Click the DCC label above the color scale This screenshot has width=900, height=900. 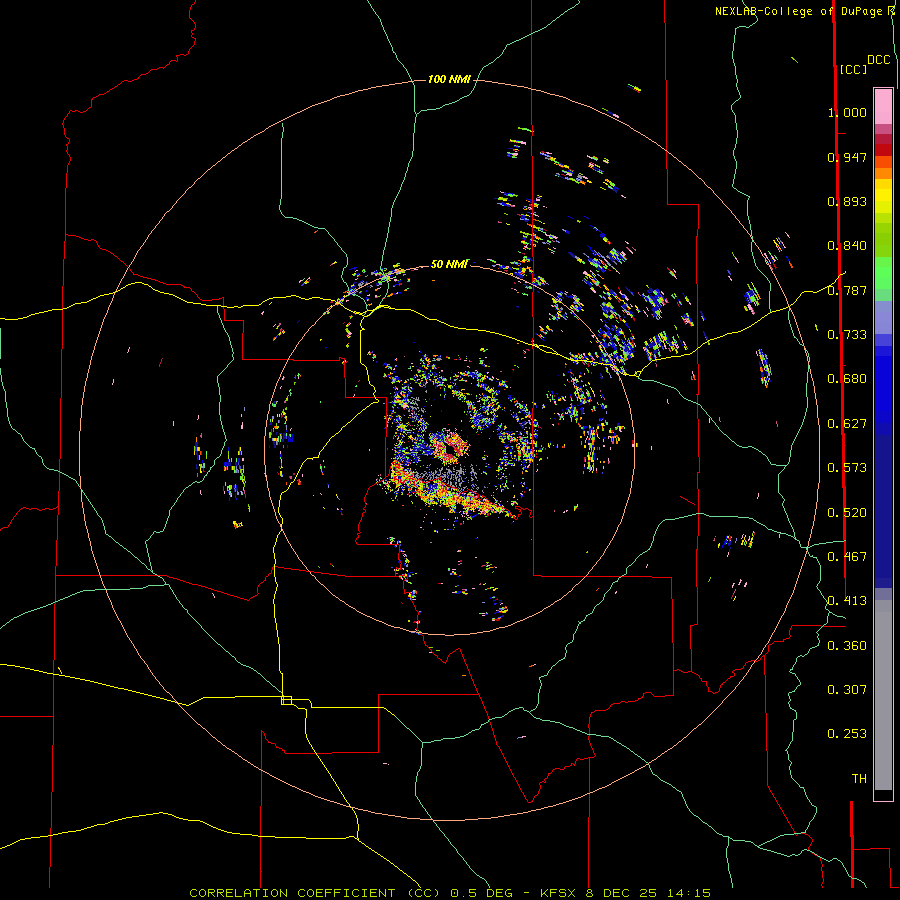click(879, 60)
